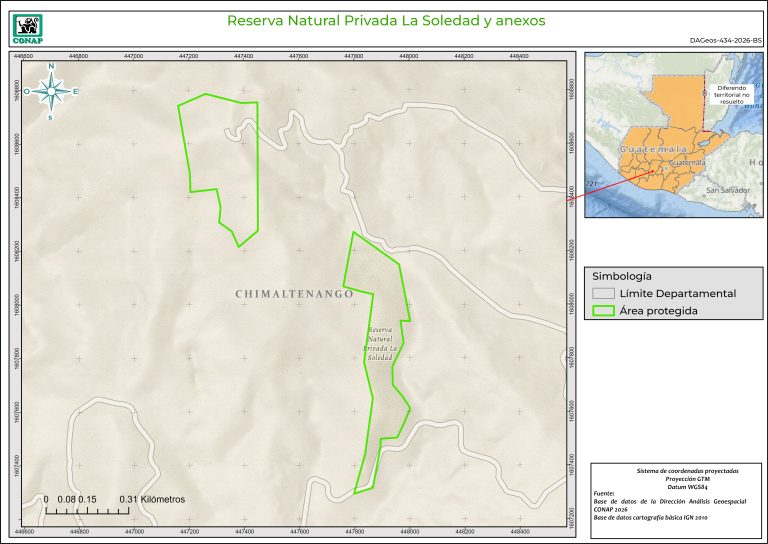Image resolution: width=768 pixels, height=544 pixels.
Task: Click the gray Límite Departamental legend swatch
Action: tap(602, 294)
